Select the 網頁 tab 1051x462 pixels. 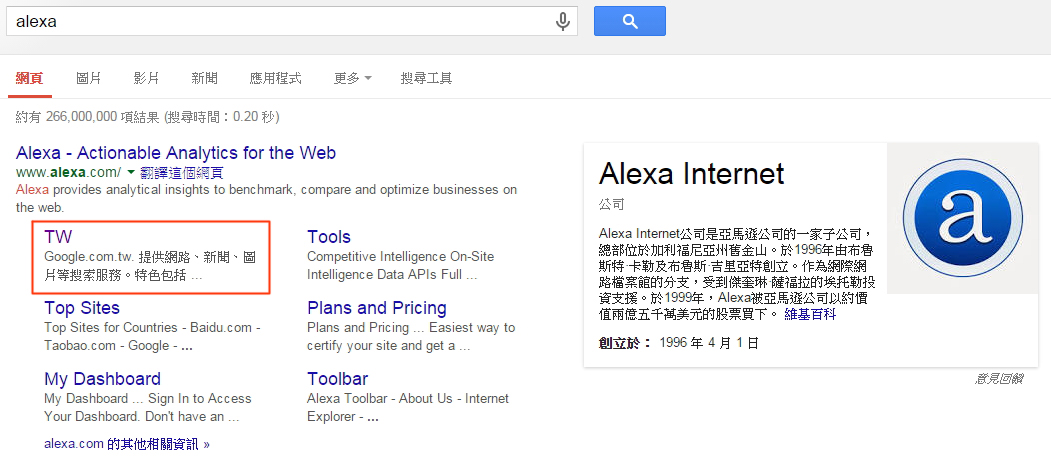click(29, 78)
